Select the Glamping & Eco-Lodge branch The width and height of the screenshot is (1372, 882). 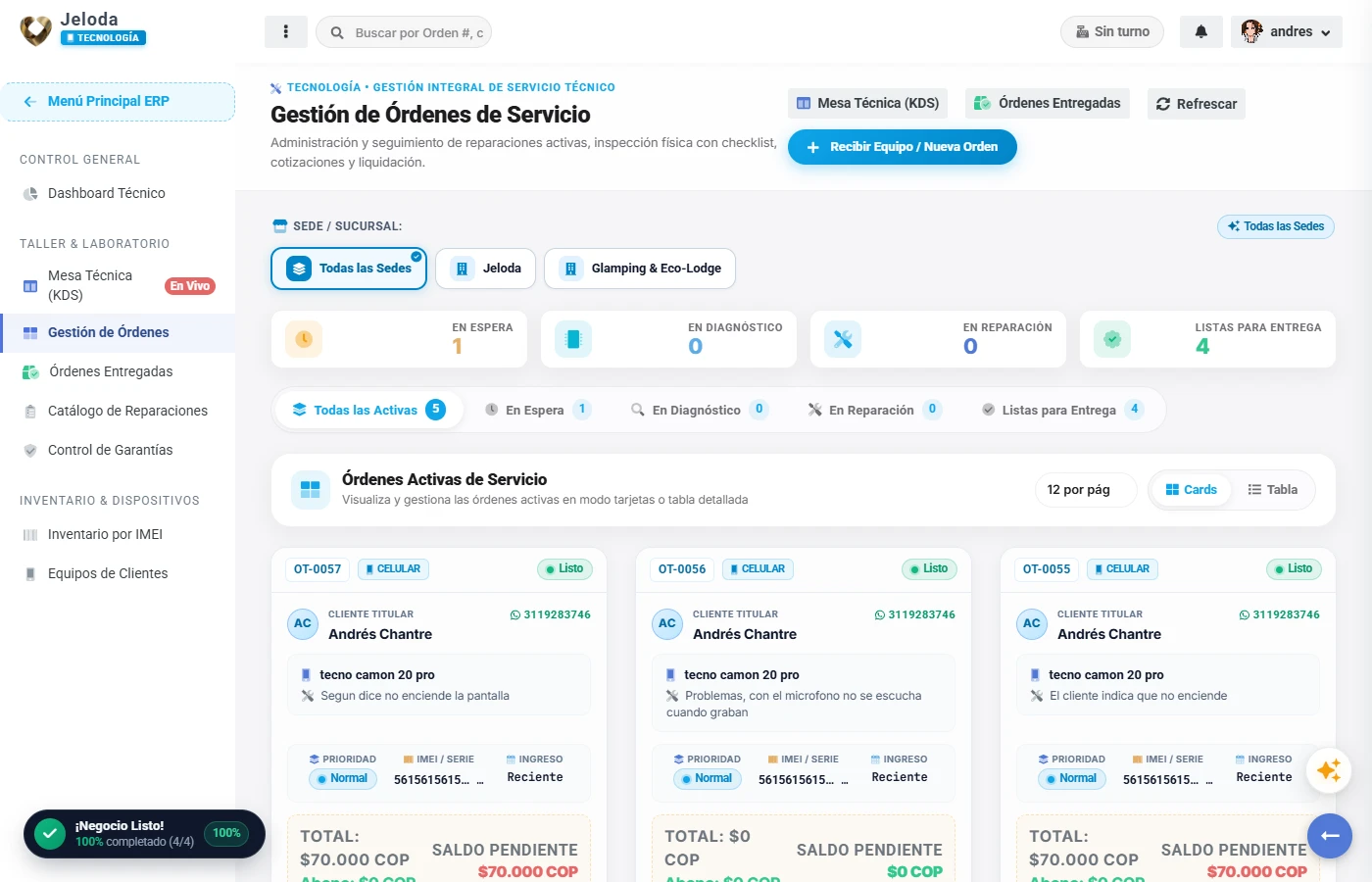pos(640,269)
